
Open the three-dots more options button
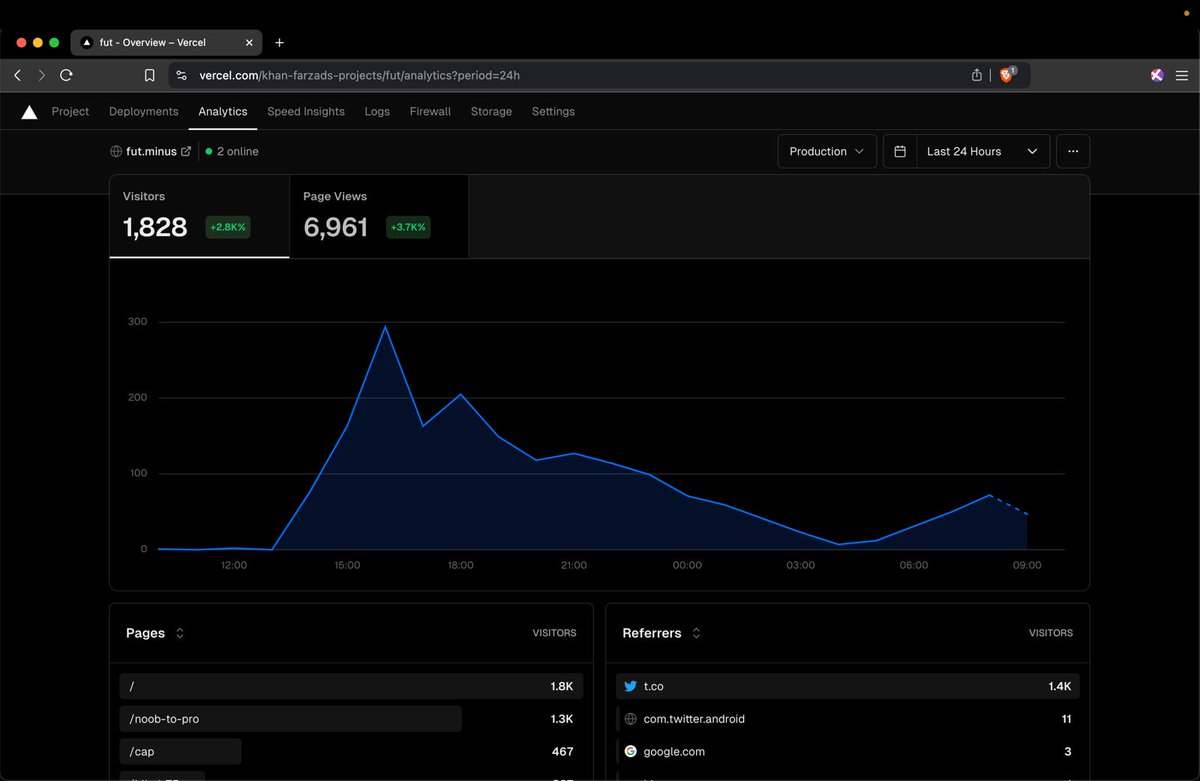[1073, 151]
